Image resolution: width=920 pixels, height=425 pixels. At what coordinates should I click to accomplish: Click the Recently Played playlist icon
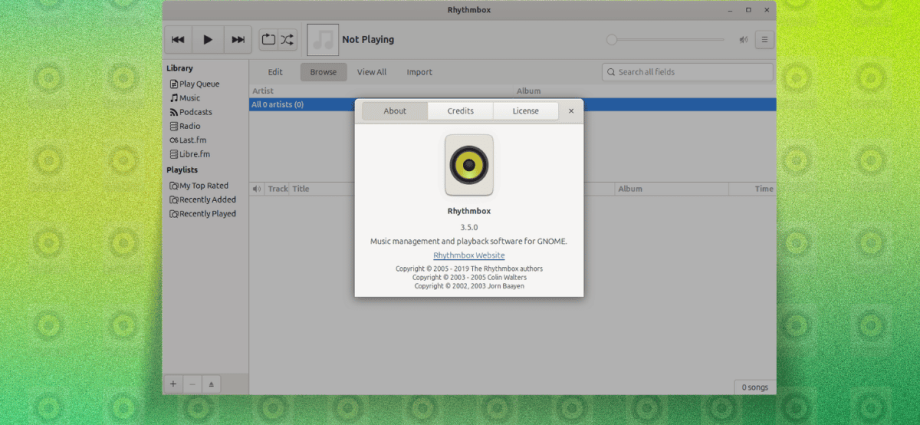174,214
